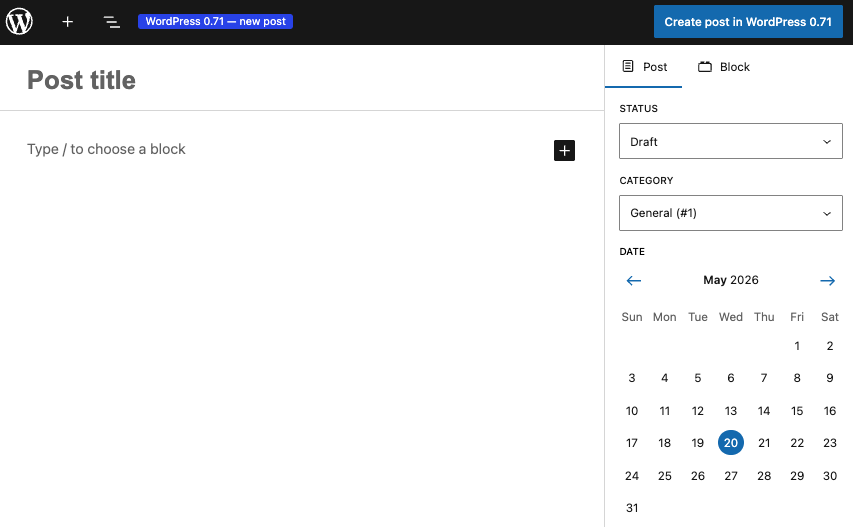Click Create post in WordPress 0.71 button

click(748, 22)
